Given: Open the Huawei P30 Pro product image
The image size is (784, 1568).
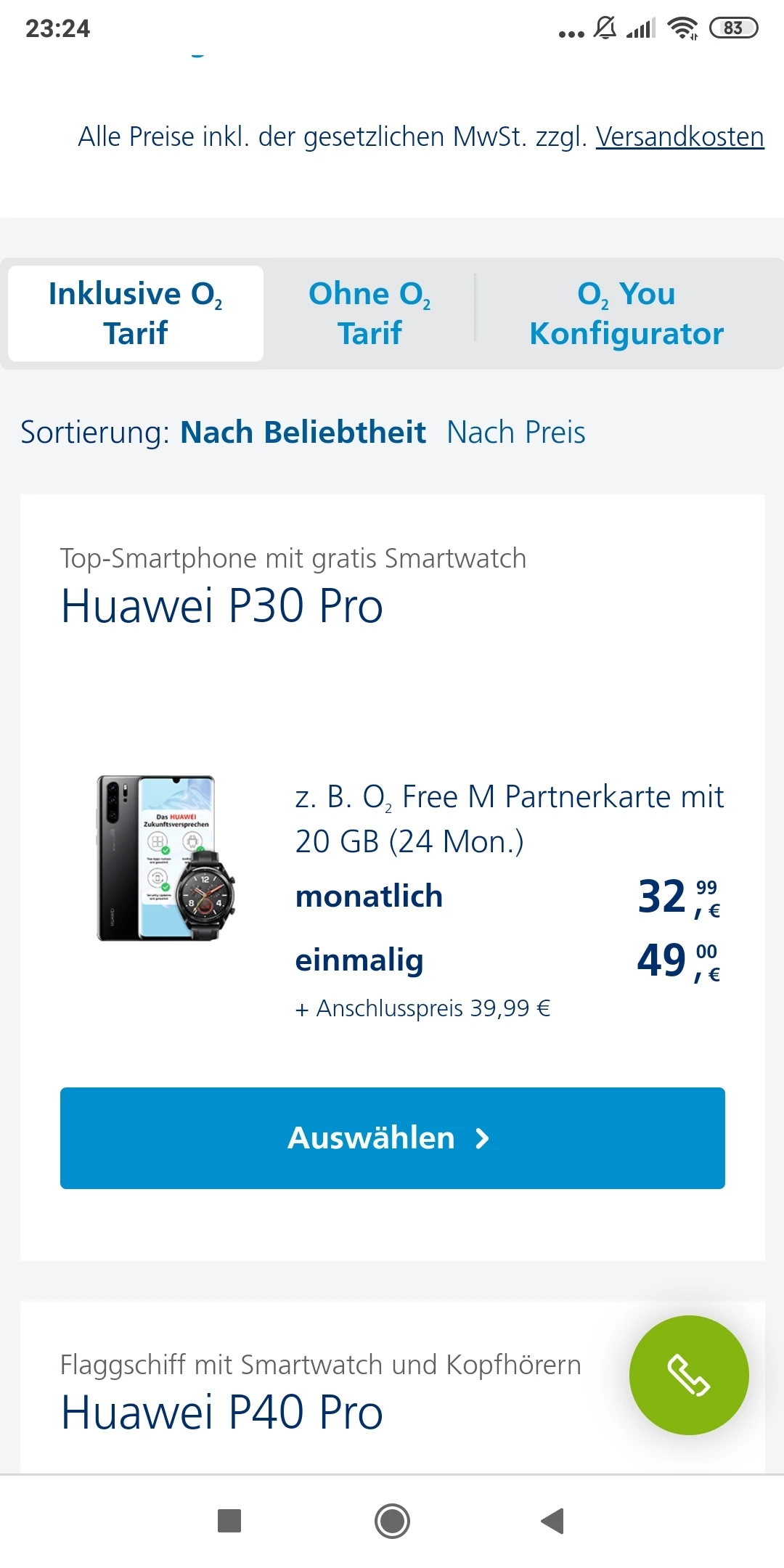Looking at the screenshot, I should coord(166,858).
